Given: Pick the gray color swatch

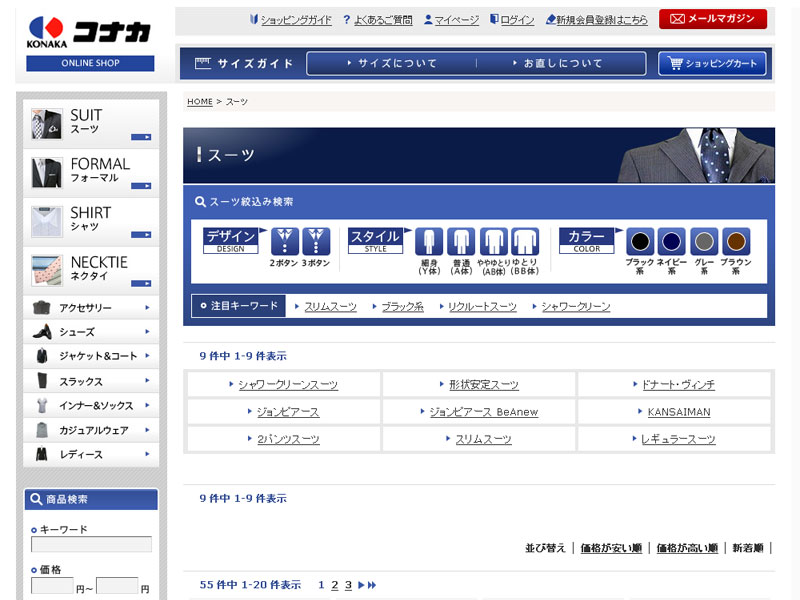Looking at the screenshot, I should pos(704,241).
